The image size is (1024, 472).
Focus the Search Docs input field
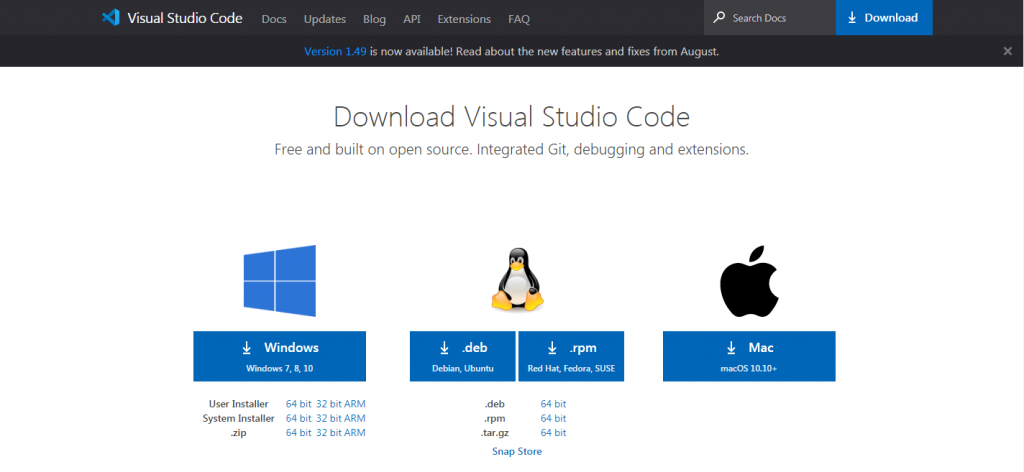tap(769, 18)
